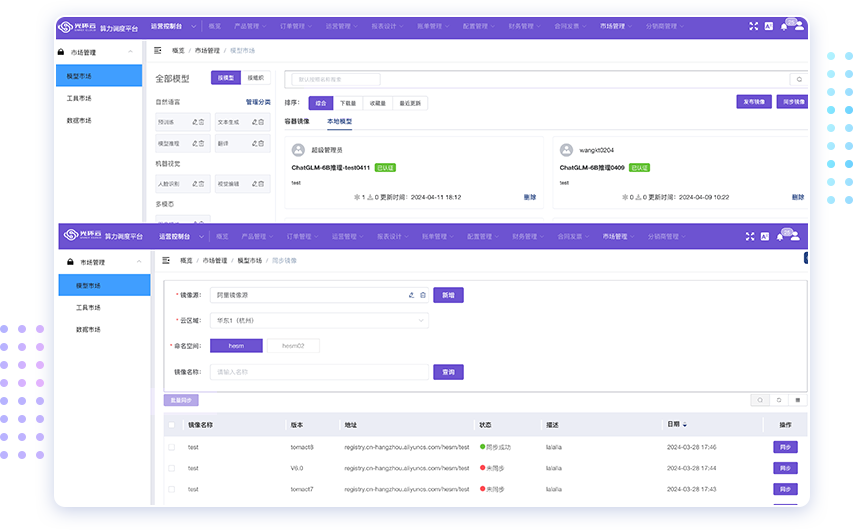Select the checkbox for version V6.0 row
Screen dimensions: 853x531
172,468
